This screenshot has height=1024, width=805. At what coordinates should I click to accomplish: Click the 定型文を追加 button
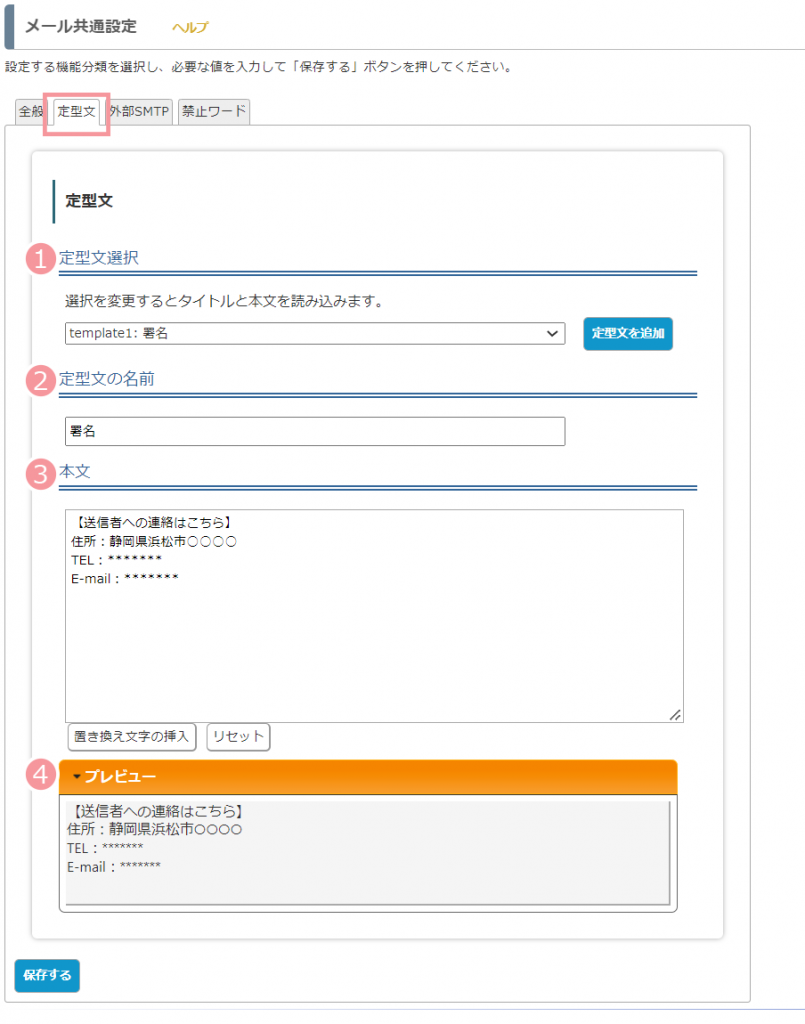tap(628, 334)
